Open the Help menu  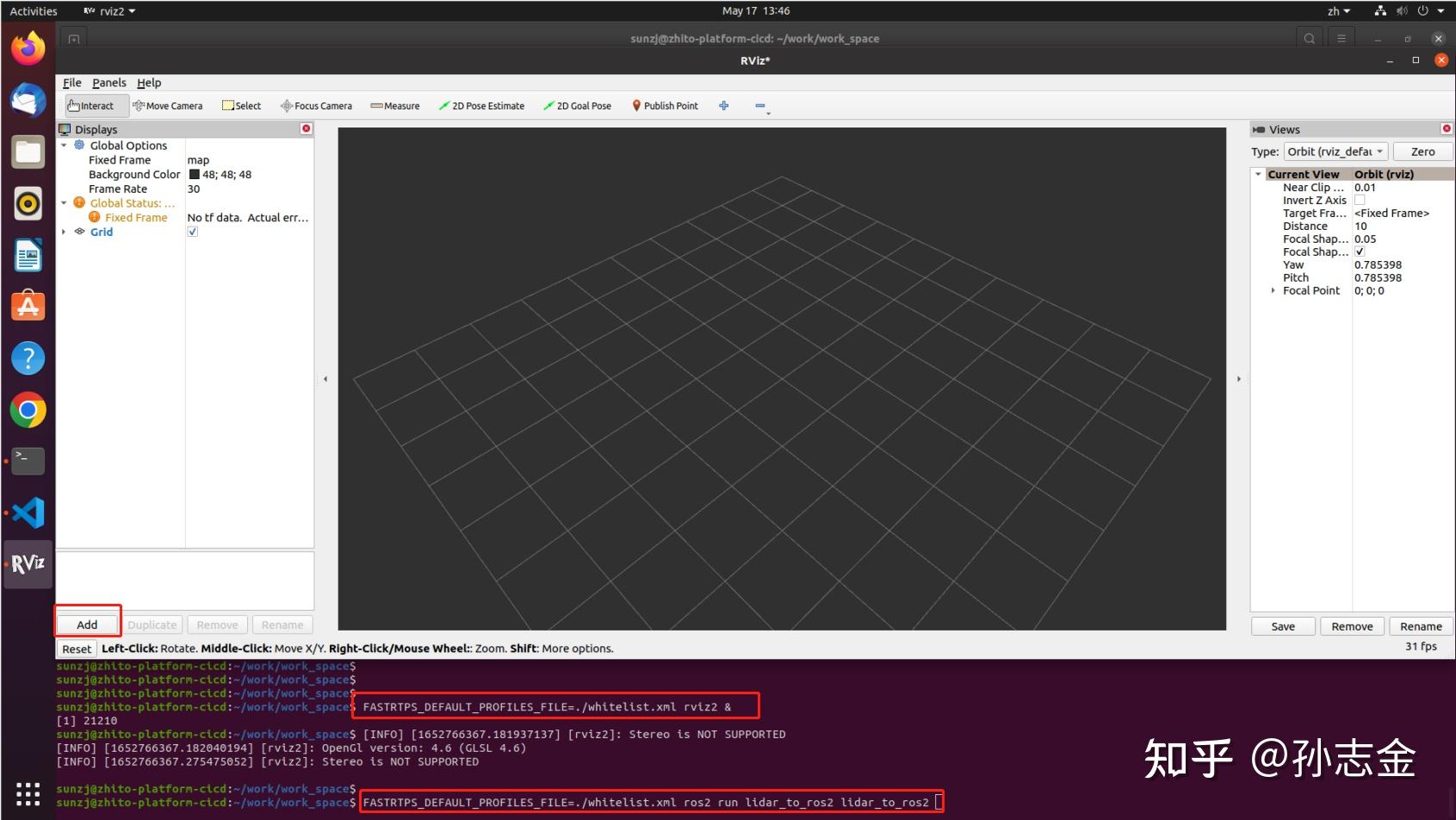pyautogui.click(x=149, y=83)
